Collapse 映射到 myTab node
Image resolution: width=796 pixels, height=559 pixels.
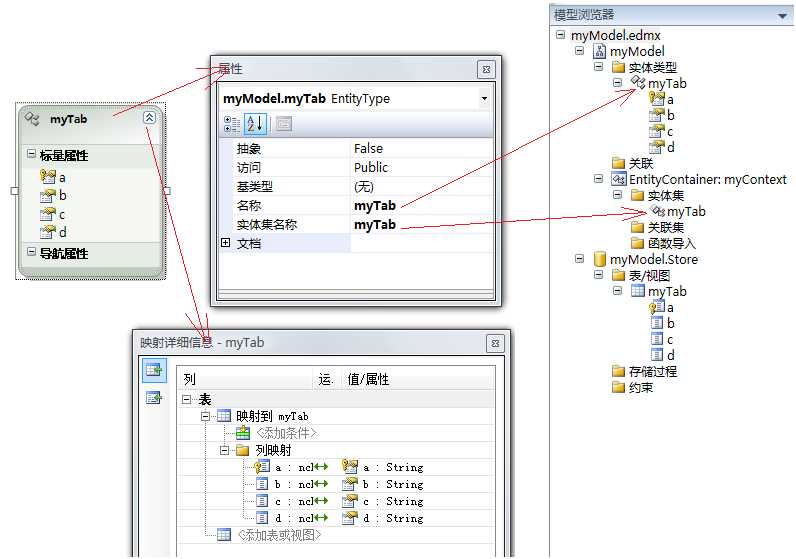205,416
